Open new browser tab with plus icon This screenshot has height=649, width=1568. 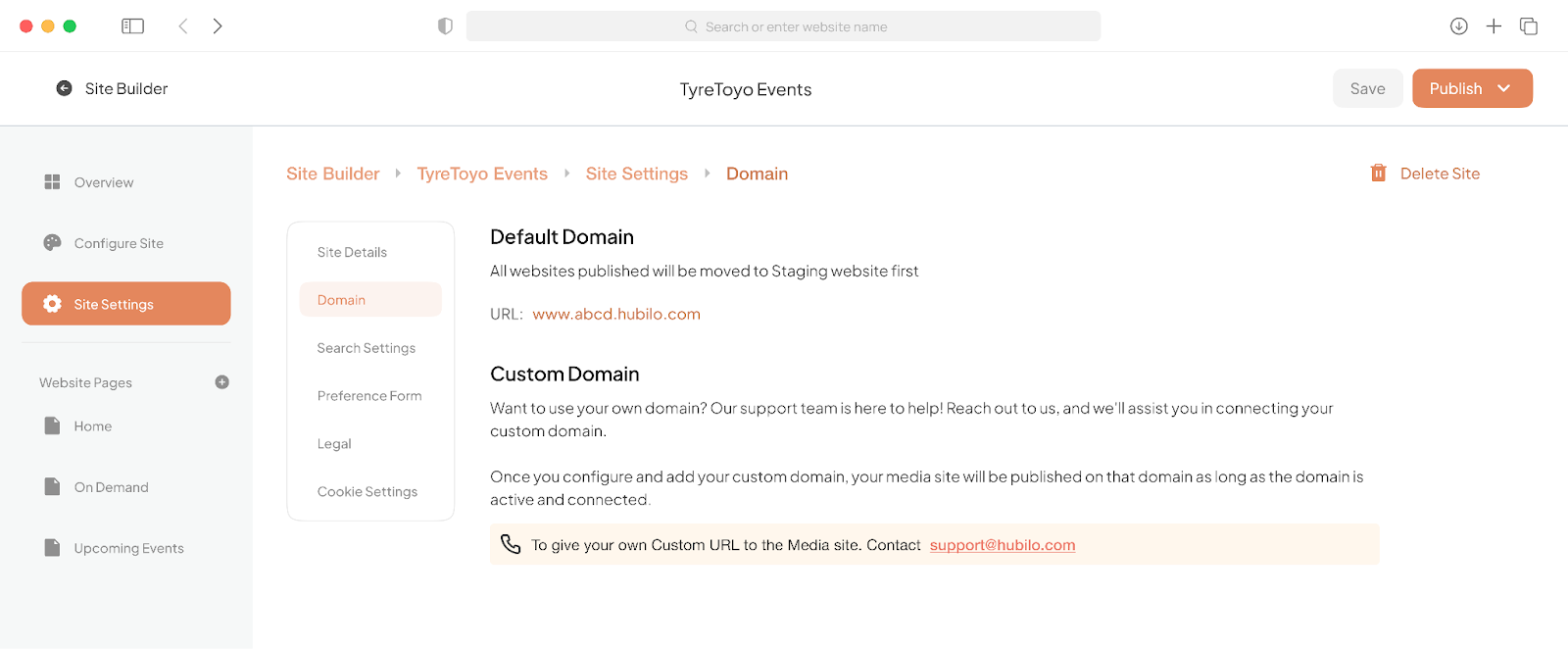coord(1494,26)
